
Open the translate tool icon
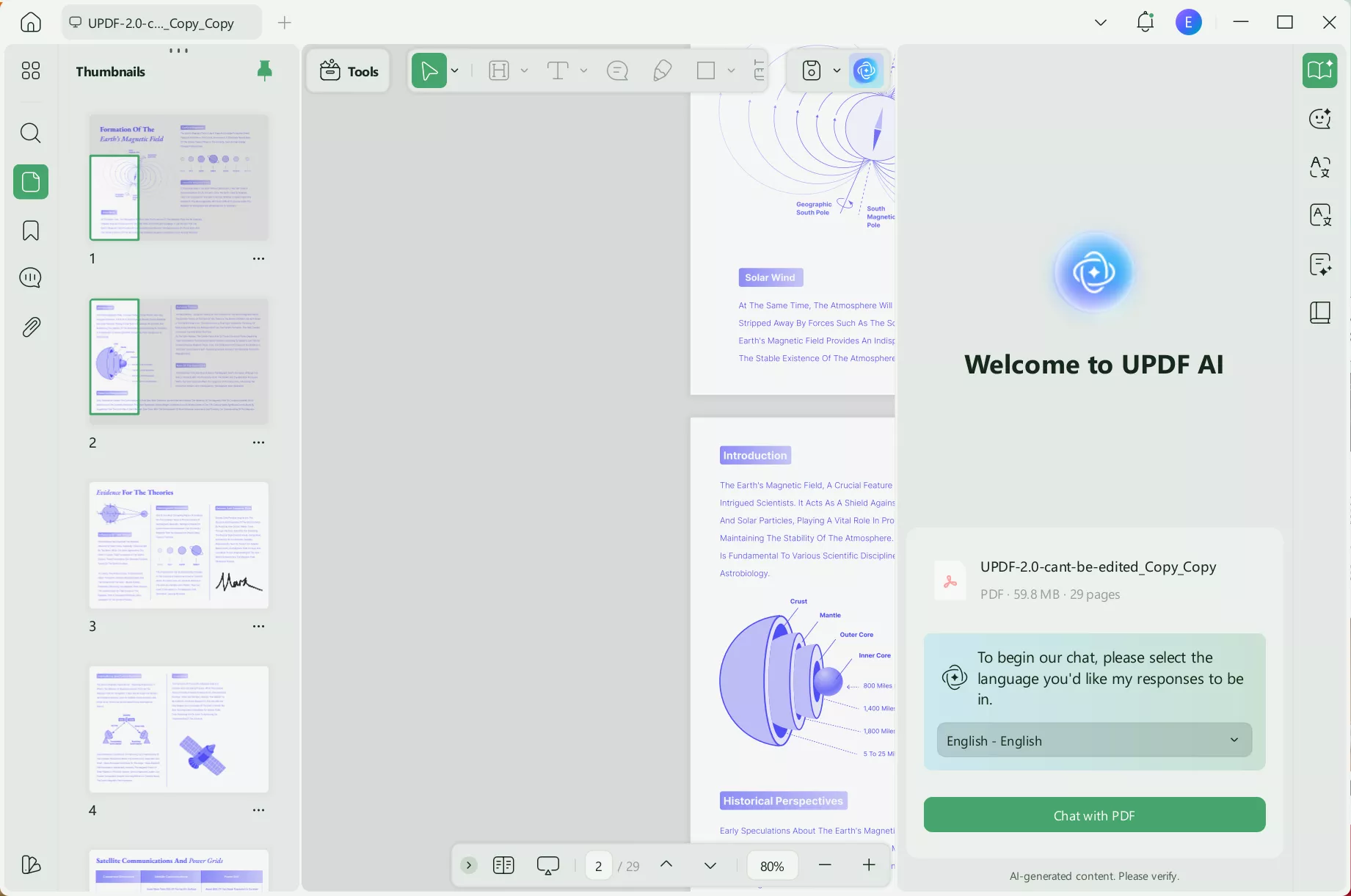[1320, 167]
